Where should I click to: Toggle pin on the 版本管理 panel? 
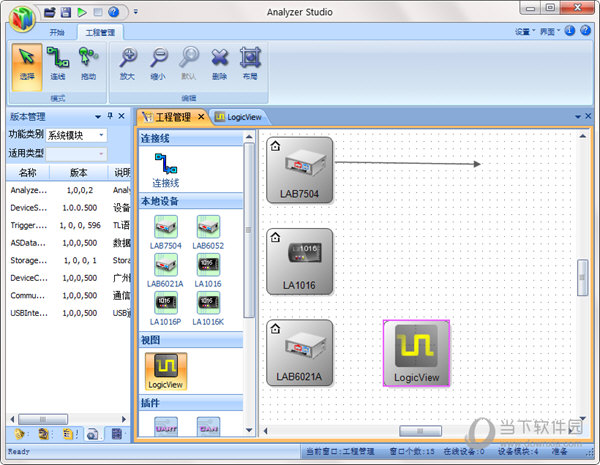(110, 116)
